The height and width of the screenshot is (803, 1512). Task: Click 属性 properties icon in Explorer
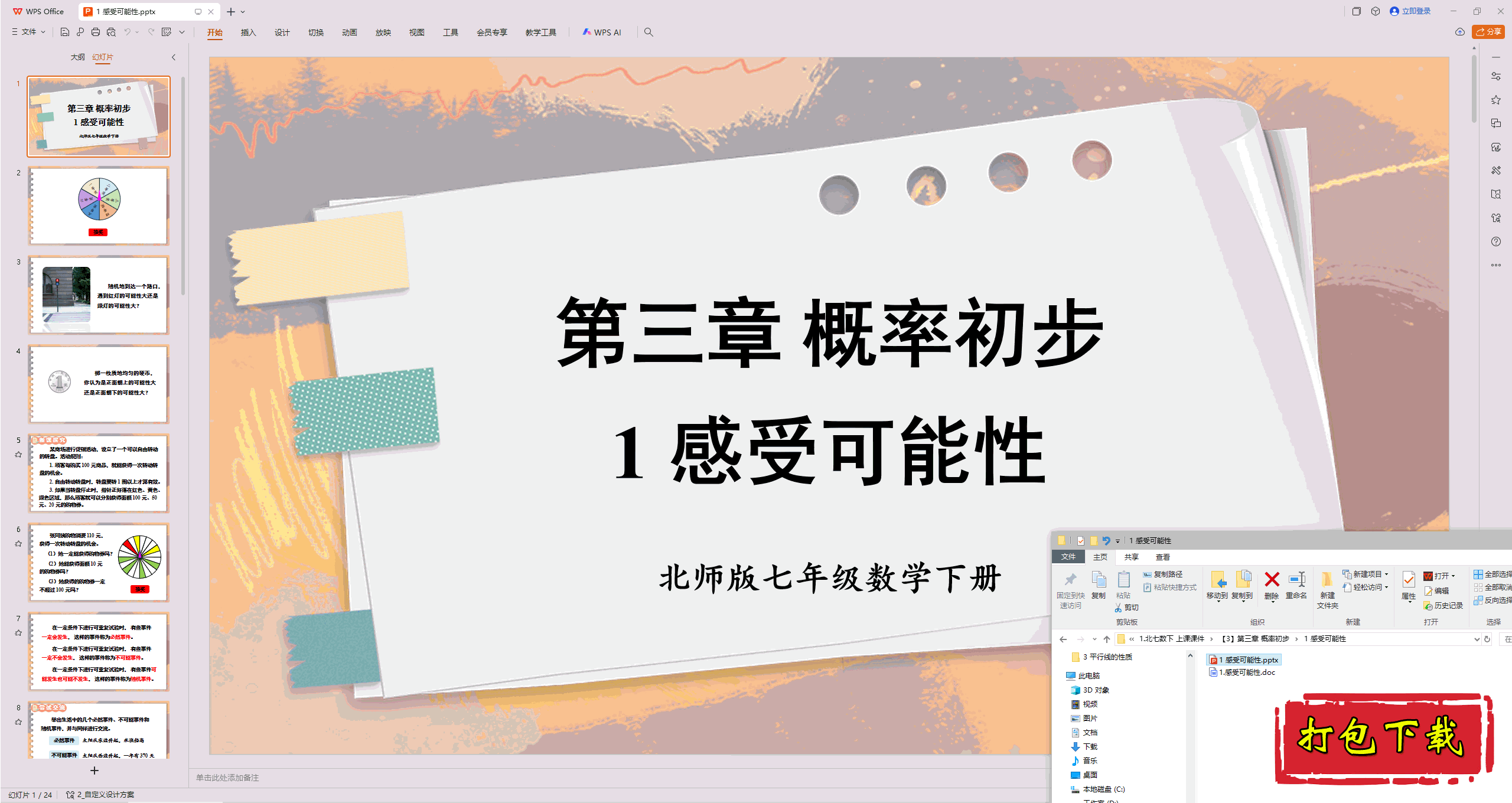tap(1409, 586)
